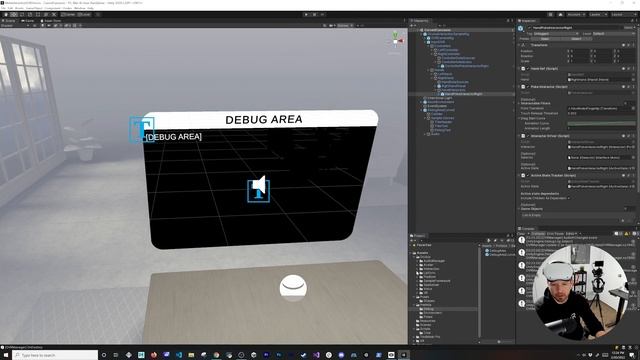Open the File menu
The width and height of the screenshot is (640, 360).
point(4,8)
